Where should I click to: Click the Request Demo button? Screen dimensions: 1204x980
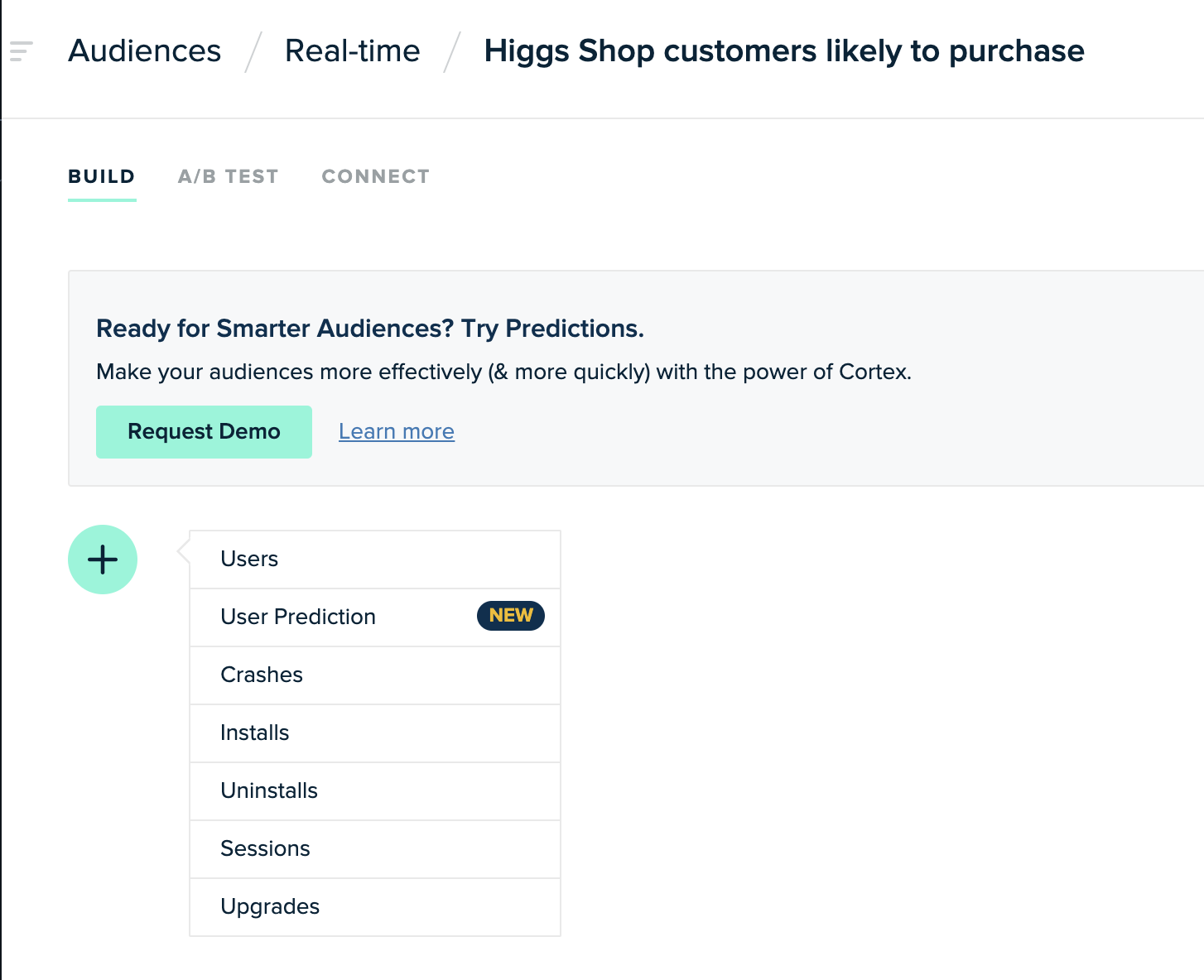204,432
